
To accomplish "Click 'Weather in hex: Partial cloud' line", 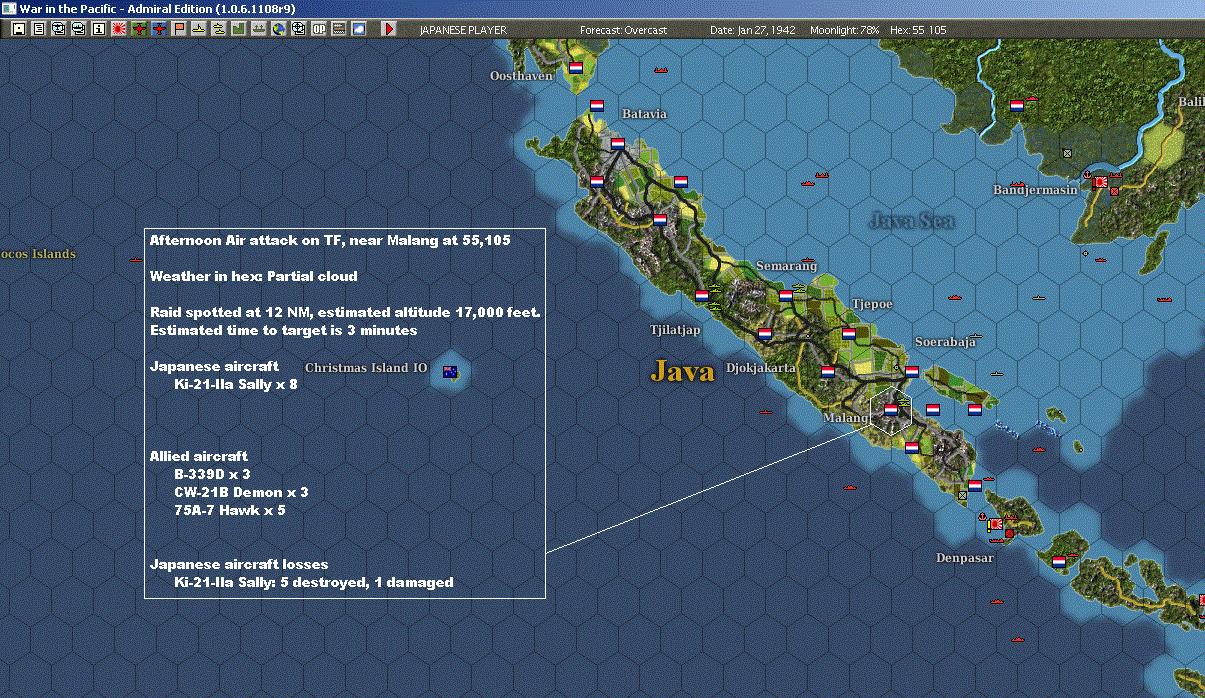I will pyautogui.click(x=254, y=276).
